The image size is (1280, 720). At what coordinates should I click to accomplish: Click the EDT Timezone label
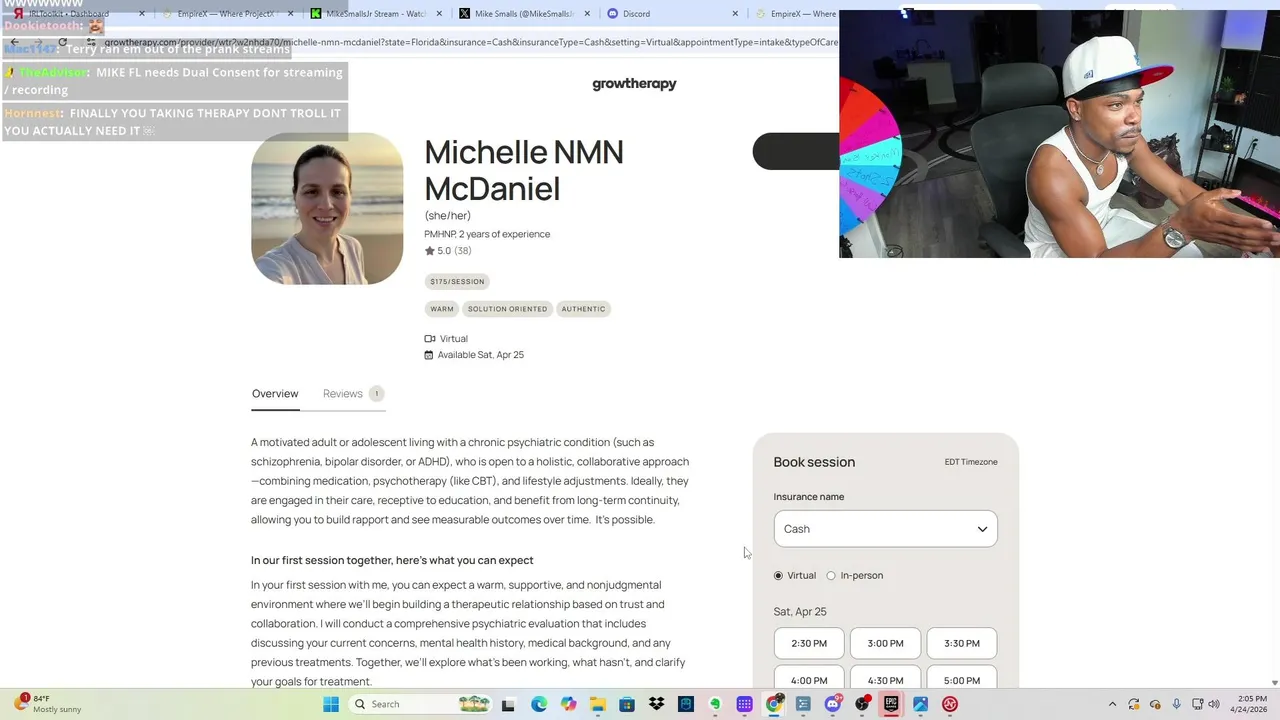click(971, 462)
